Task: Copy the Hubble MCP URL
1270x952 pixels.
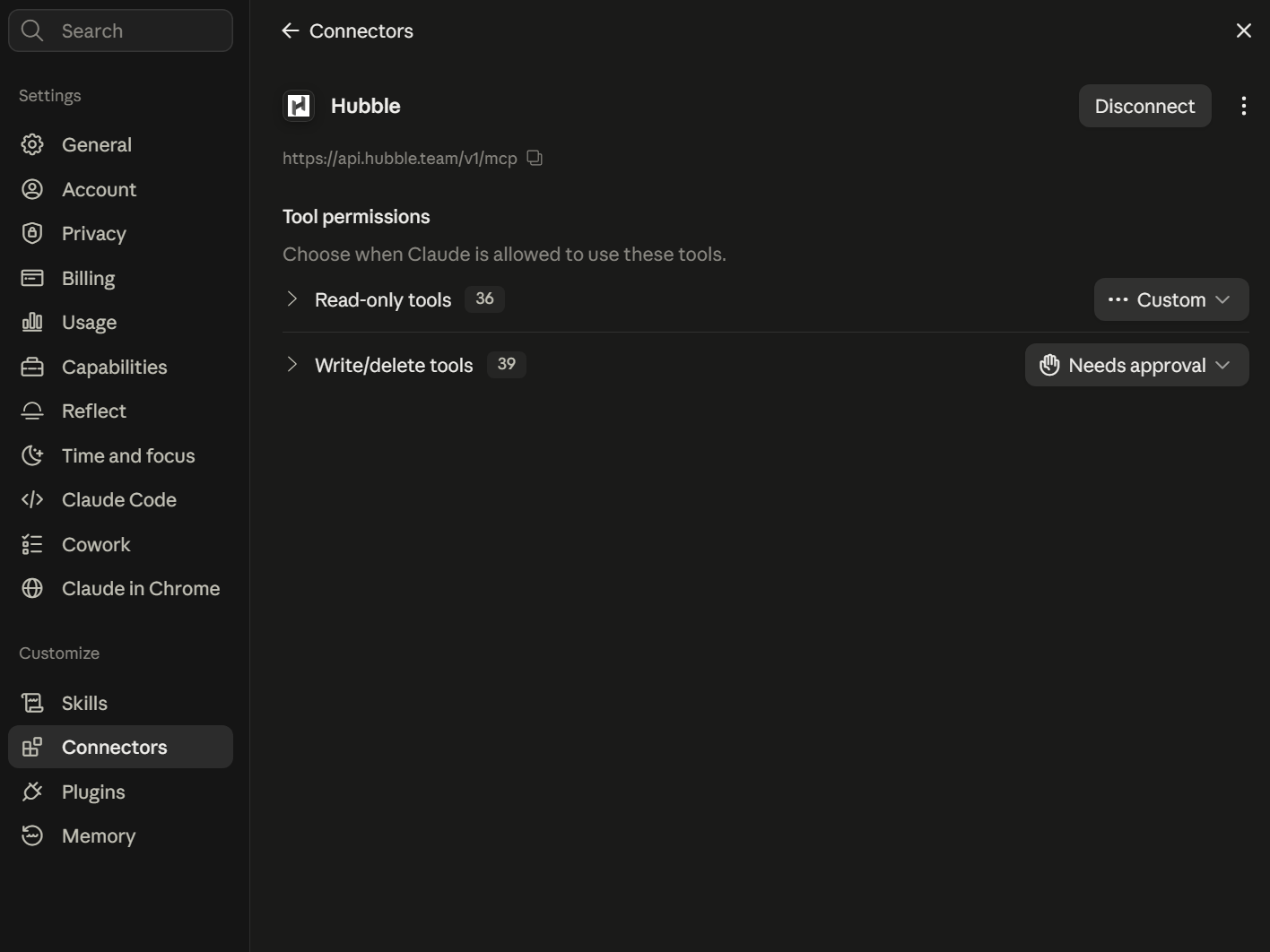Action: [x=535, y=158]
